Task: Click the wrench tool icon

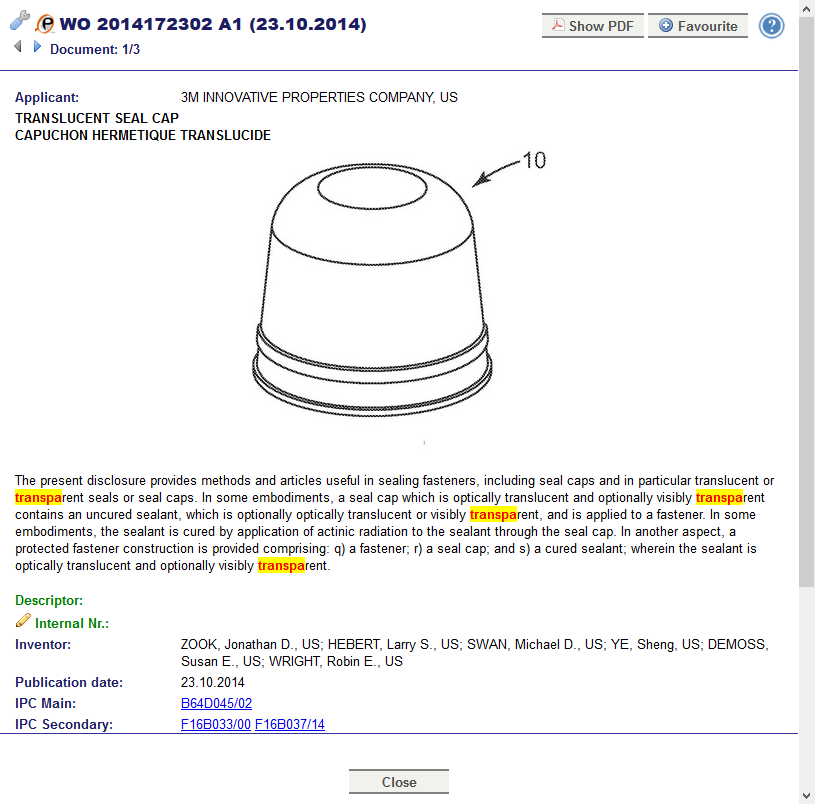Action: click(20, 21)
